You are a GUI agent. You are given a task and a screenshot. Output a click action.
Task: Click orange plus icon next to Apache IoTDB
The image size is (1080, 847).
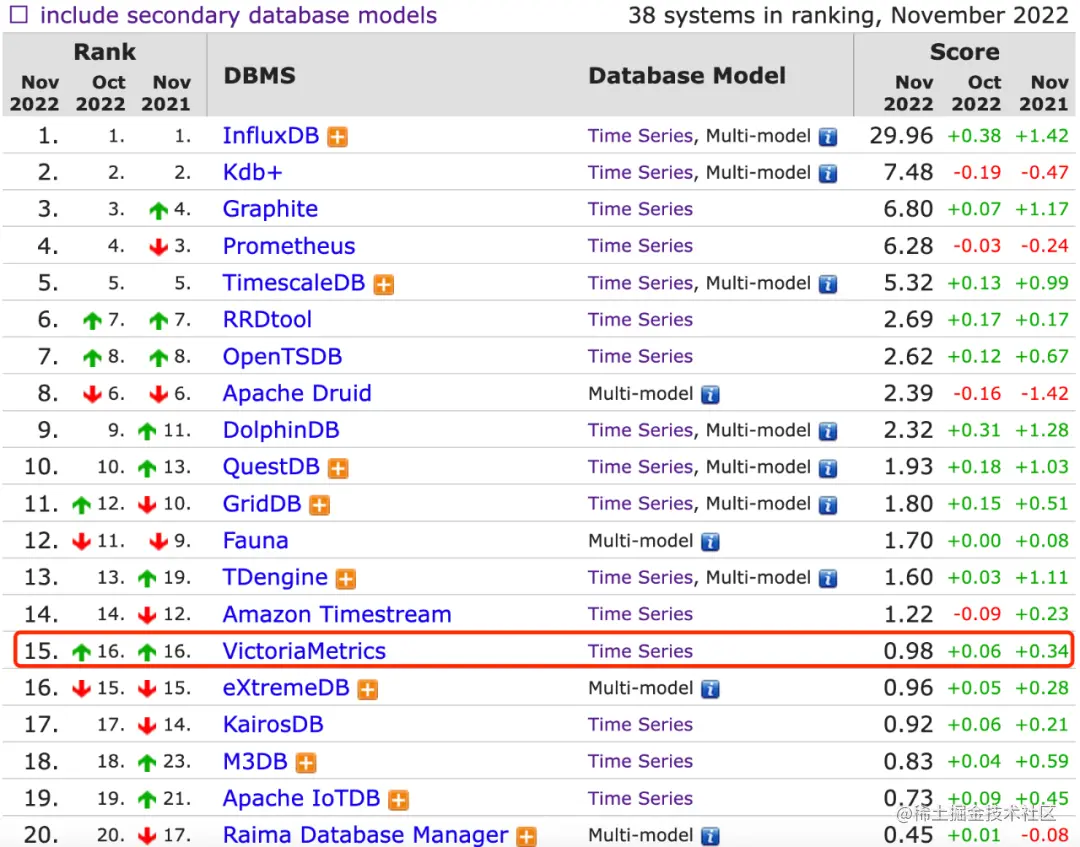point(398,800)
